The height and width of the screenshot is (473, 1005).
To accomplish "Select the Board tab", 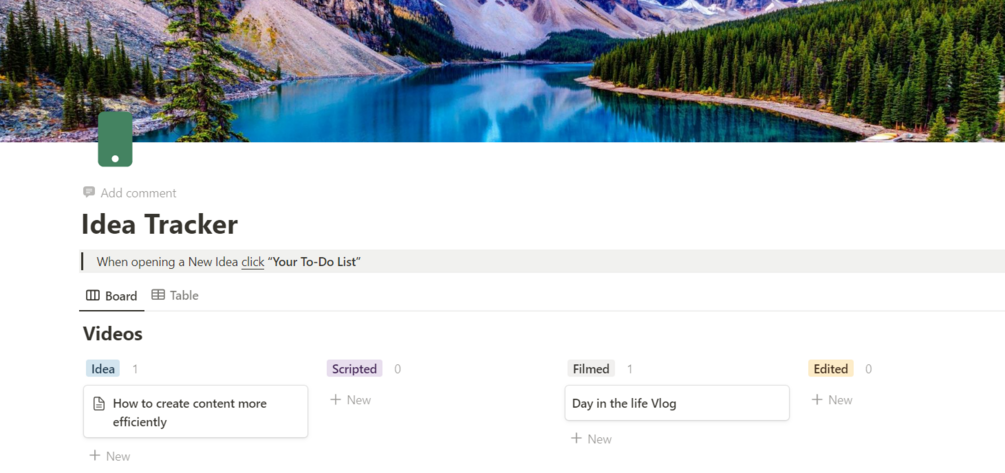I will click(x=112, y=295).
